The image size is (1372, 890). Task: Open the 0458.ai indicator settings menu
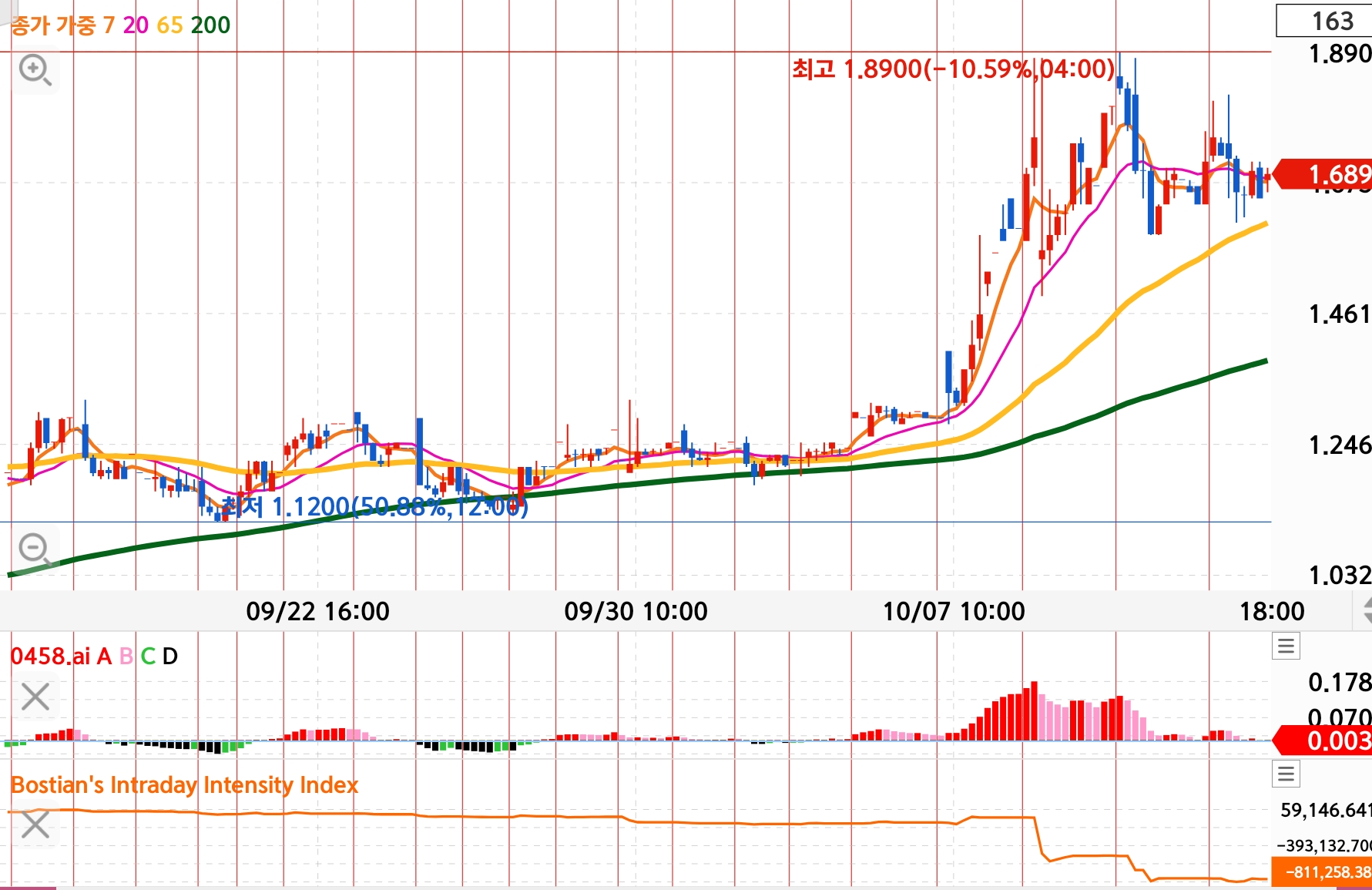tap(1286, 646)
